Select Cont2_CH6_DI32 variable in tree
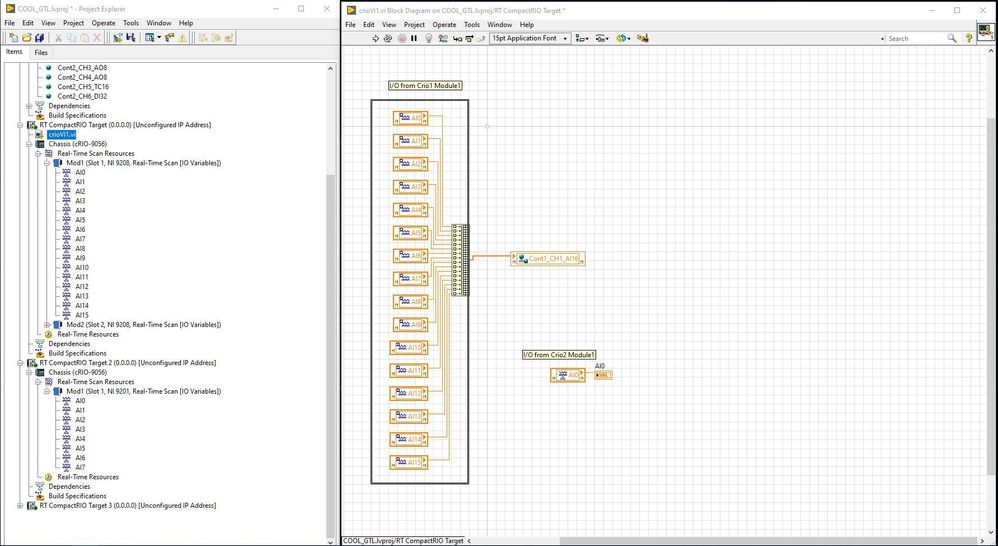 click(82, 96)
